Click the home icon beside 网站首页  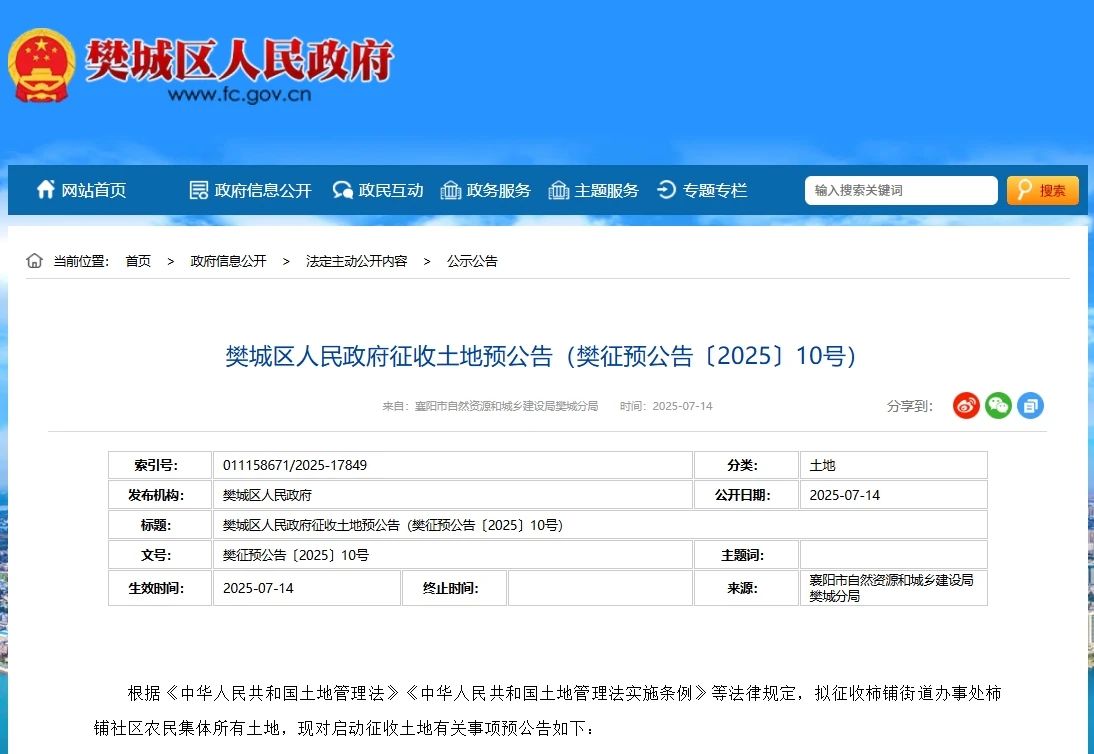point(45,190)
